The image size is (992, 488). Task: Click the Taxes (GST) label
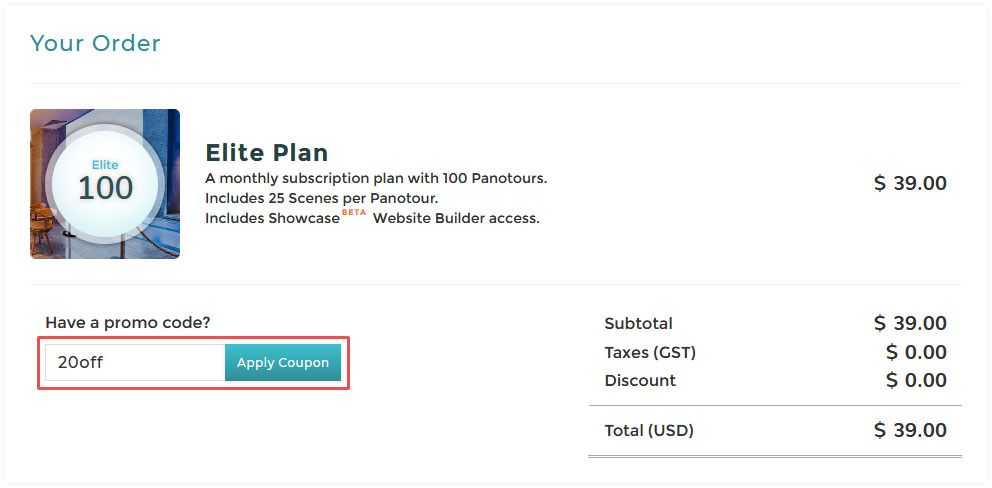(x=650, y=352)
